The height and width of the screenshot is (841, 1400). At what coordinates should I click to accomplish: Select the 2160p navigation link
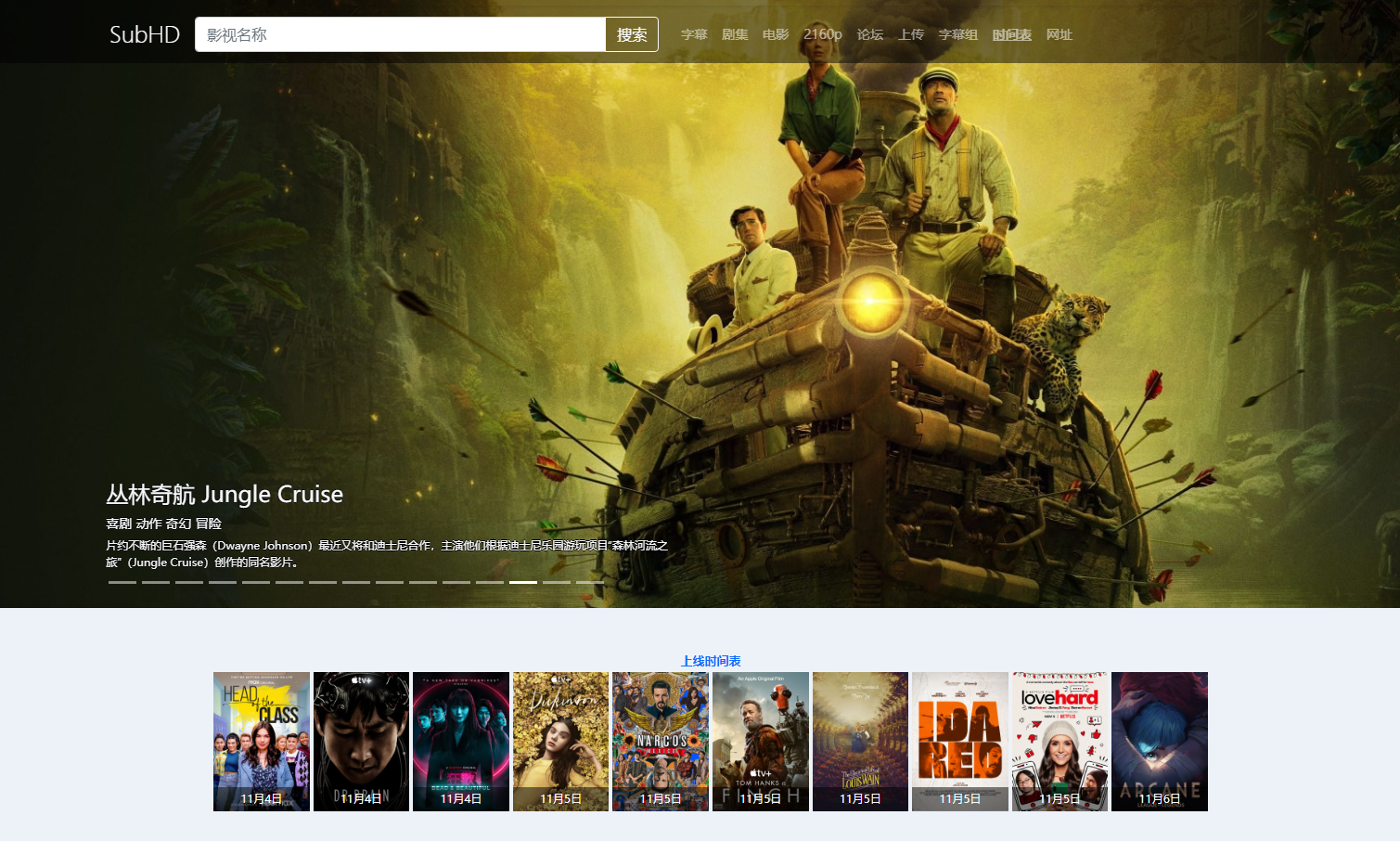[823, 34]
